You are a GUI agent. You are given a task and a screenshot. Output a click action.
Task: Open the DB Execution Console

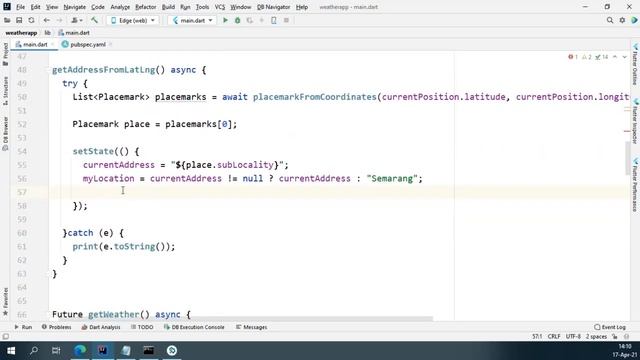(x=194, y=327)
